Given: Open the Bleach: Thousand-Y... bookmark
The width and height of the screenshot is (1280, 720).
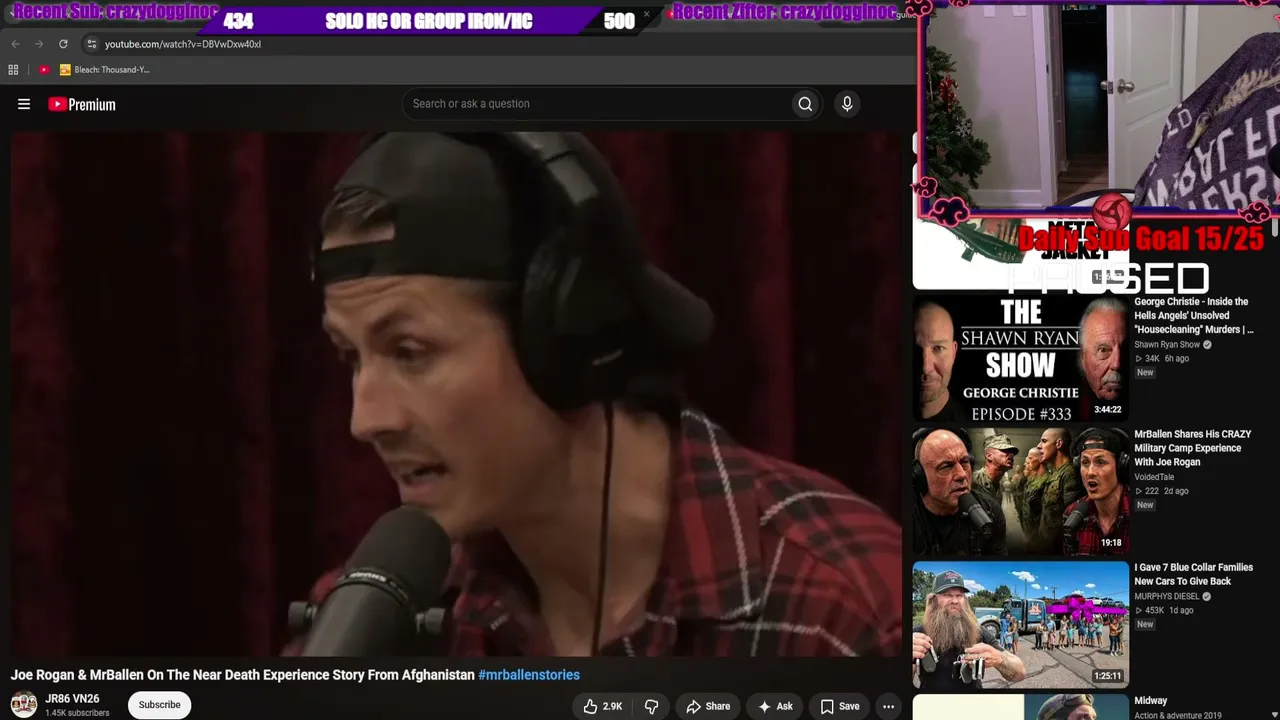Looking at the screenshot, I should click(x=105, y=70).
